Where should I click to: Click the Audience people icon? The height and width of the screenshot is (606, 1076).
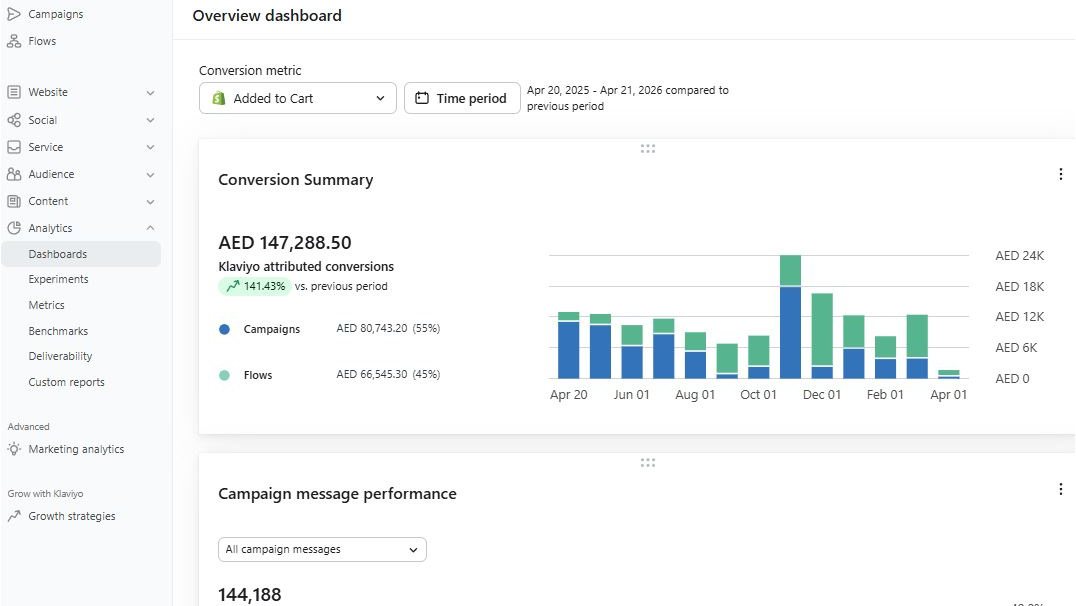pos(14,174)
